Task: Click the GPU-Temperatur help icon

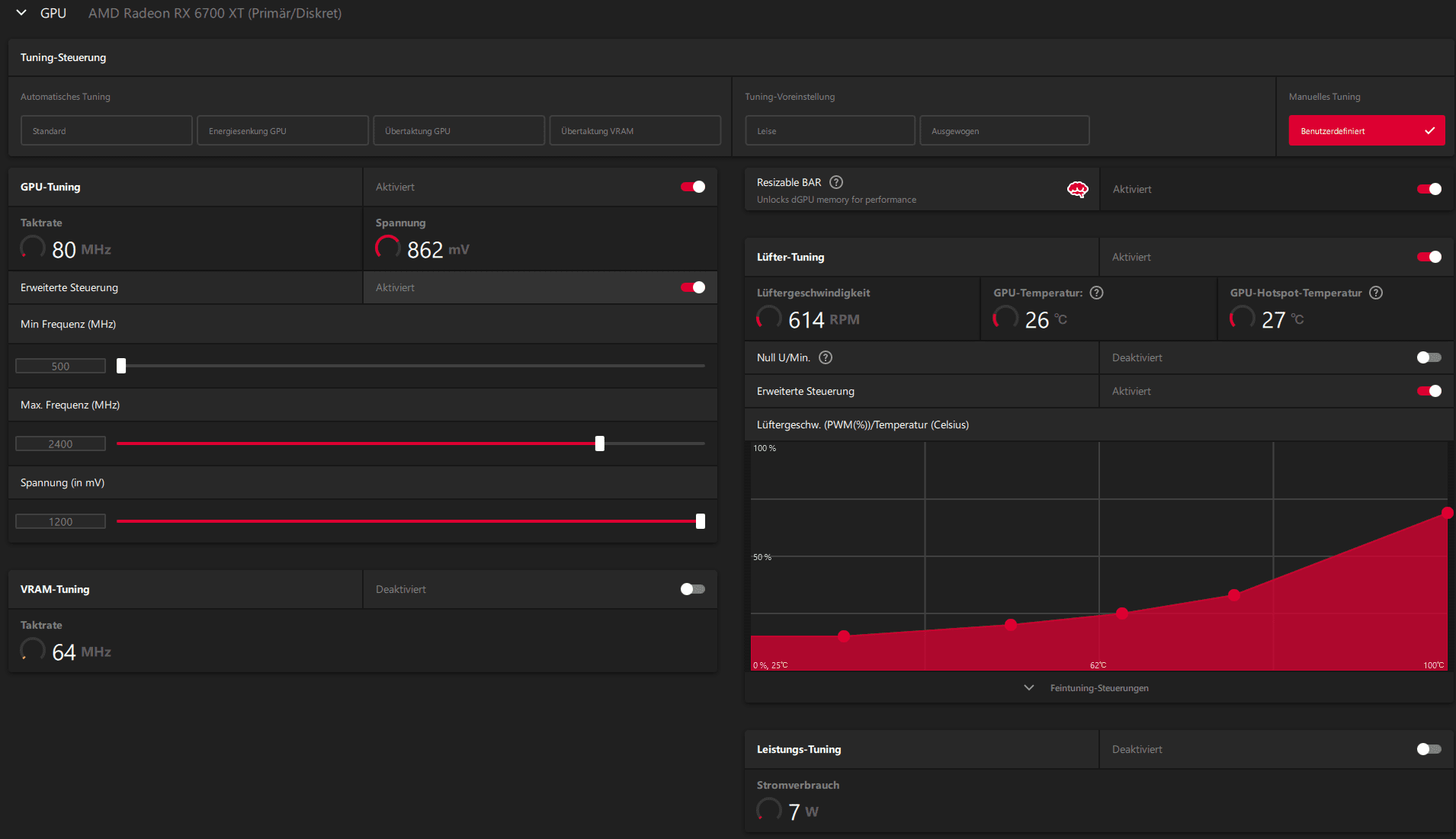Action: click(1097, 293)
